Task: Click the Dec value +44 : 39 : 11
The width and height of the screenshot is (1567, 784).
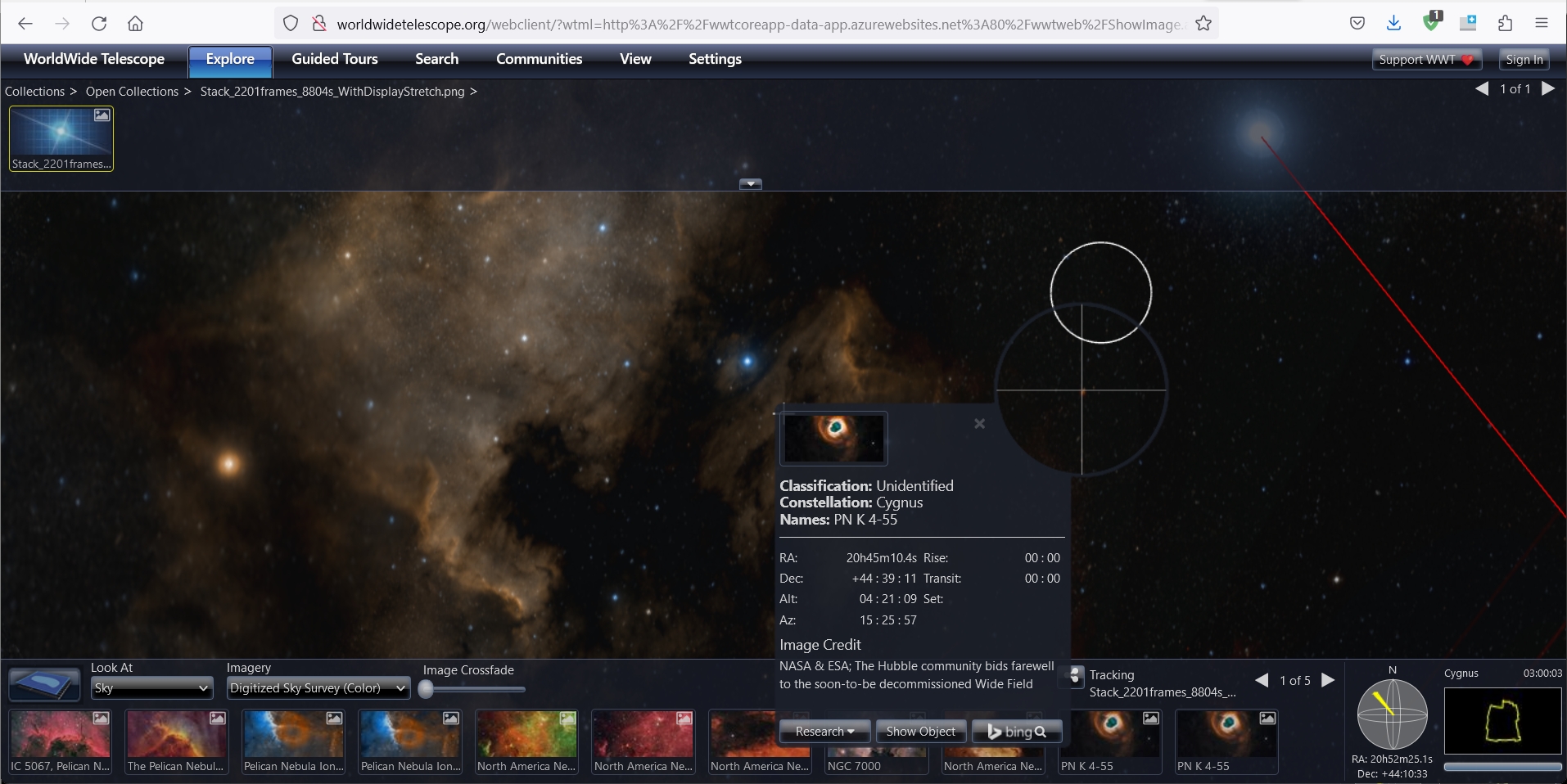Action: 884,579
